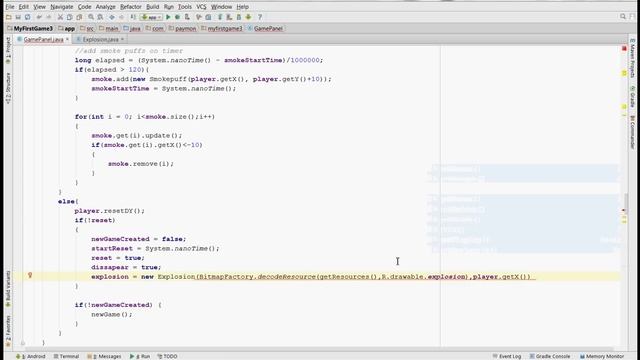640x360 pixels.
Task: Click the Save All toolbar icon
Action: tap(18, 17)
